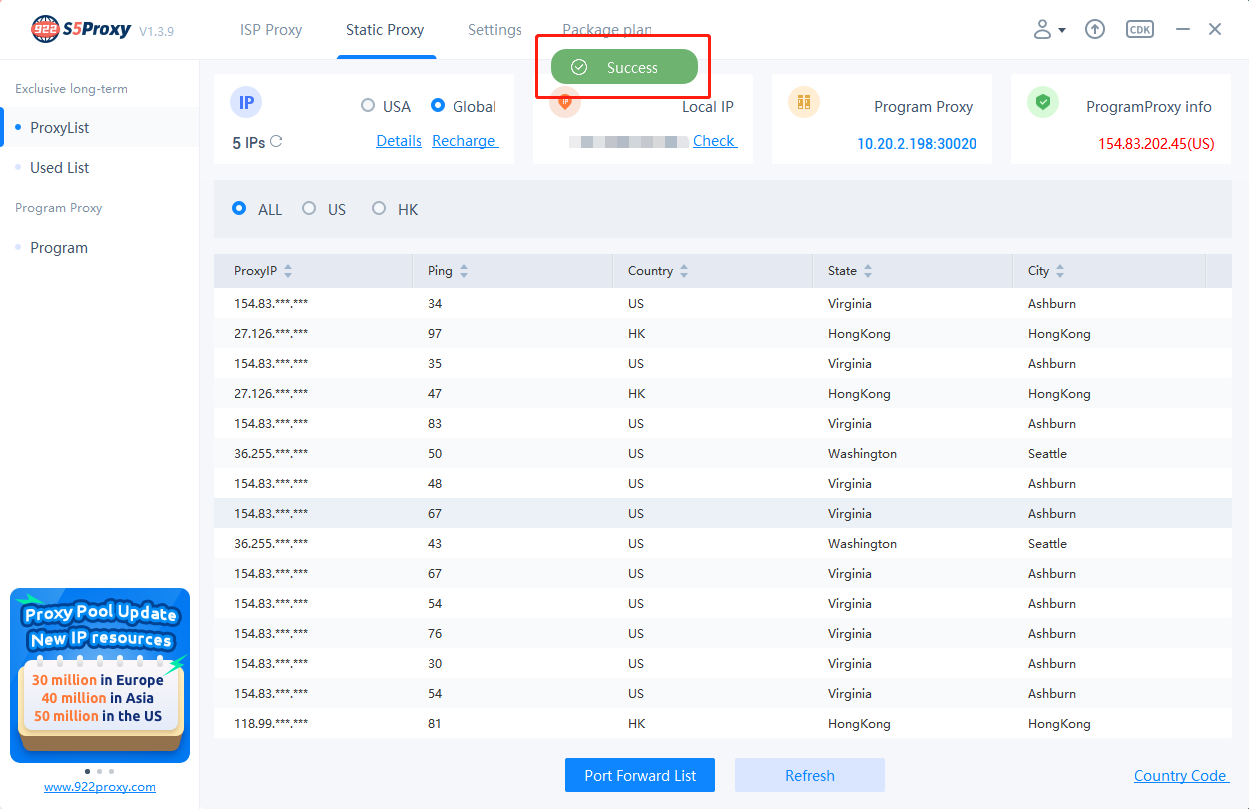This screenshot has height=809, width=1249.
Task: Select ProxyList in the sidebar
Action: coord(100,128)
